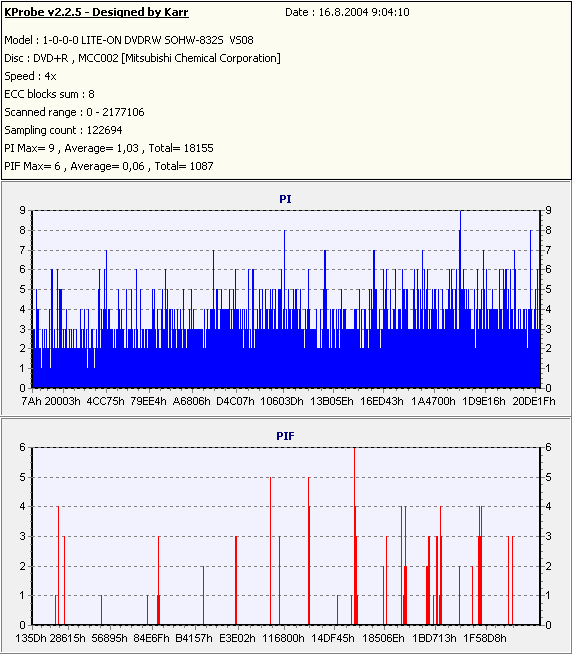Click PIF chart x-axis label '56895h'
This screenshot has width=572, height=654.
tap(109, 638)
